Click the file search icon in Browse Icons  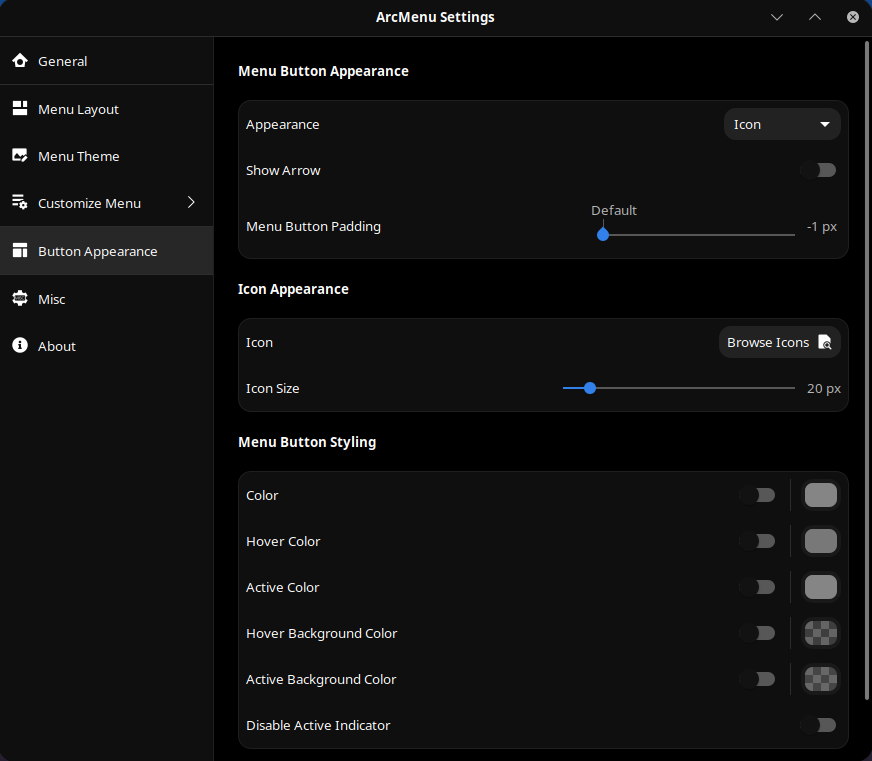pyautogui.click(x=825, y=342)
